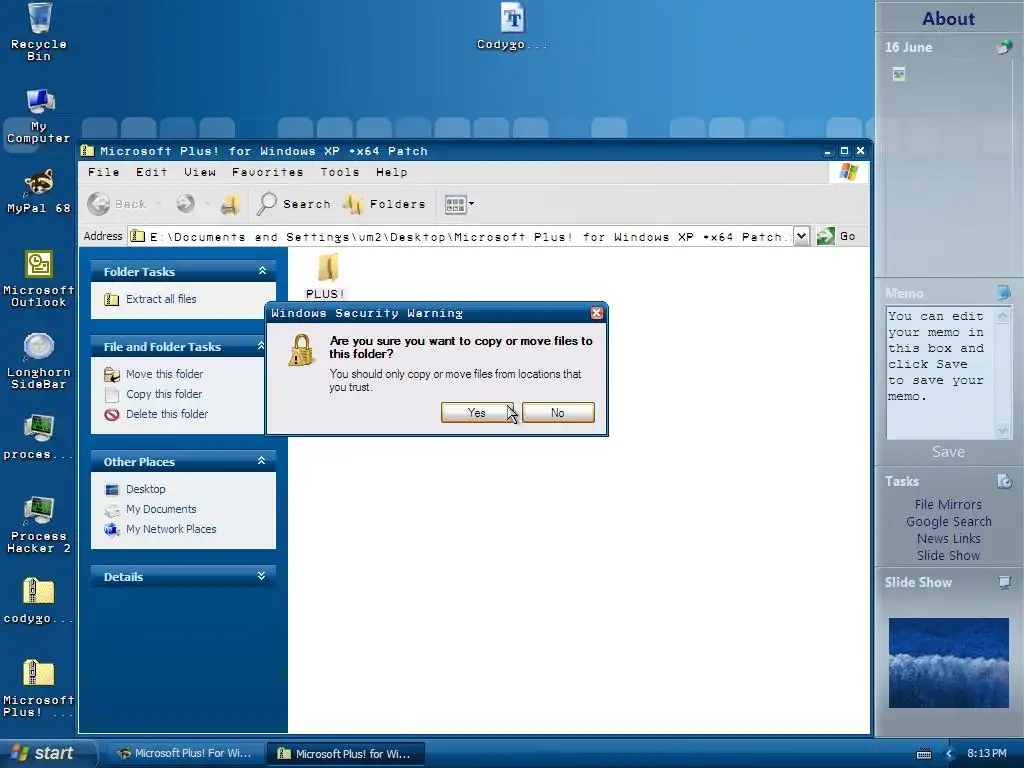Open the Favorites menu
Image resolution: width=1024 pixels, height=768 pixels.
tap(268, 172)
